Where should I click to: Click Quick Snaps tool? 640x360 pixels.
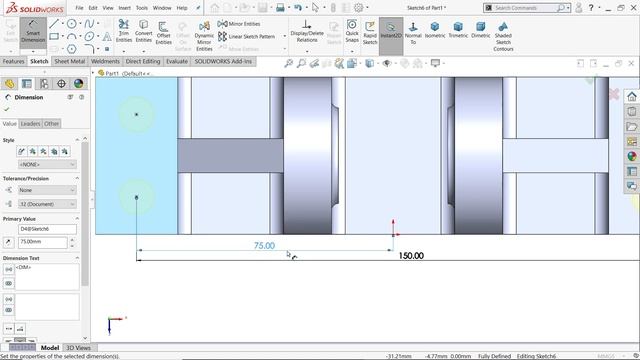tap(352, 31)
